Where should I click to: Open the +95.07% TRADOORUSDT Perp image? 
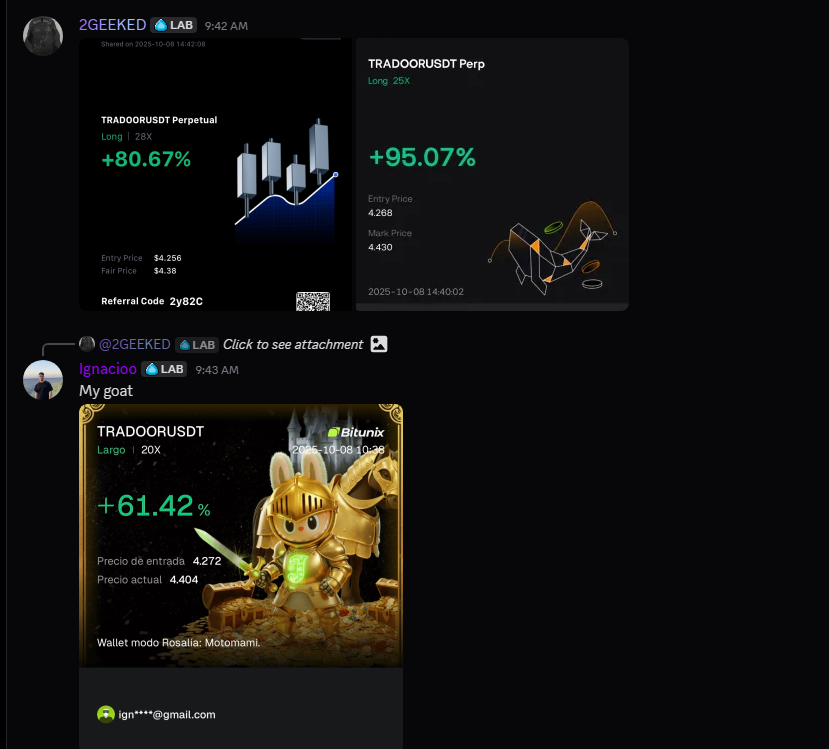(492, 174)
